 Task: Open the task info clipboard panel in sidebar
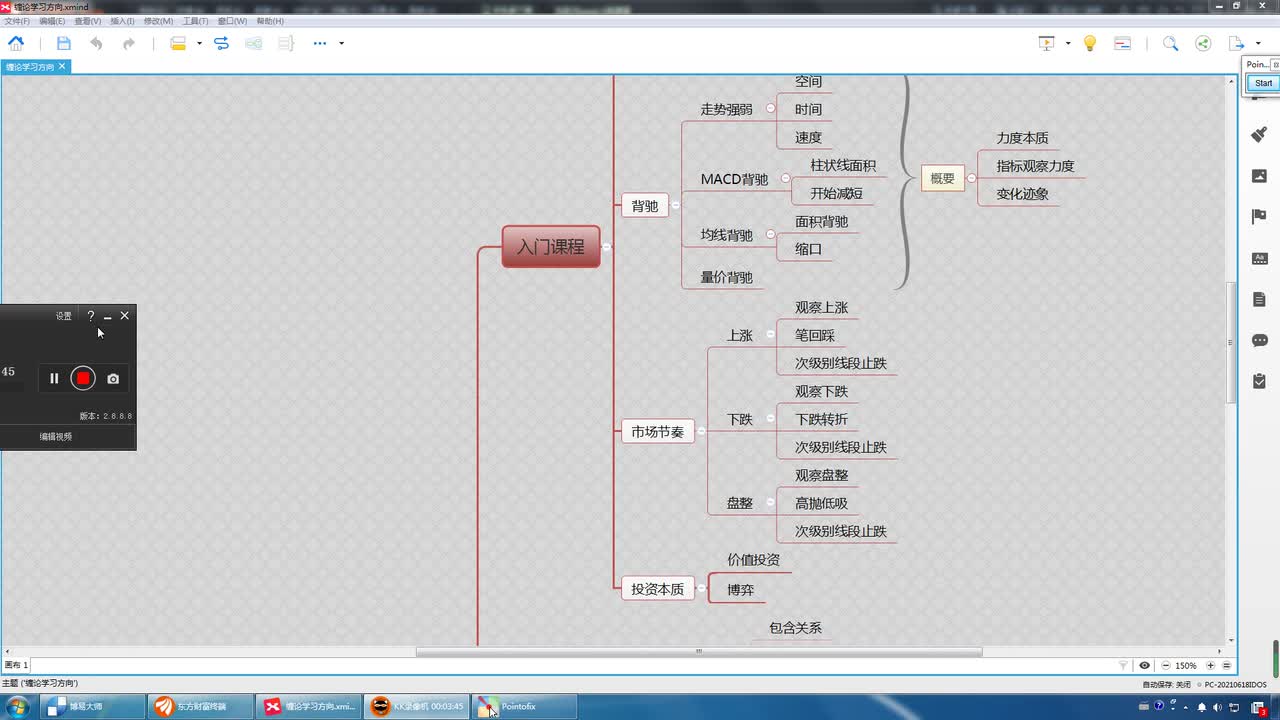[x=1259, y=381]
